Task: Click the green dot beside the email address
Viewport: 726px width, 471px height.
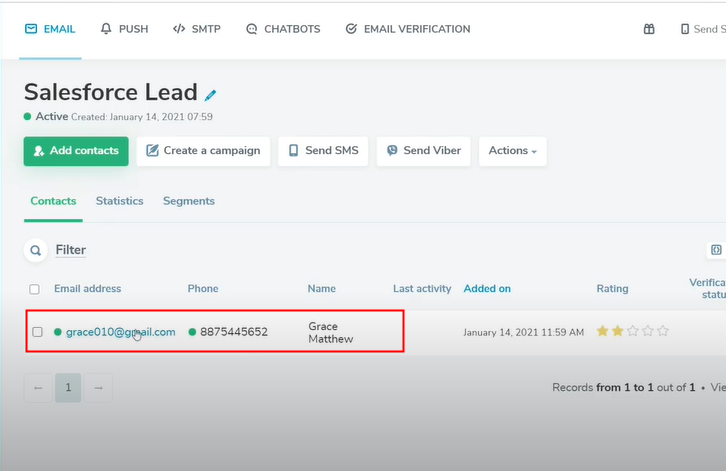Action: point(58,332)
